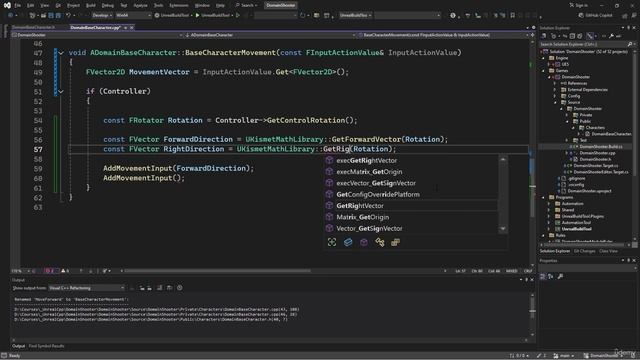
Task: Select Vector_GetSignVector completion suggestion
Action: (411, 229)
